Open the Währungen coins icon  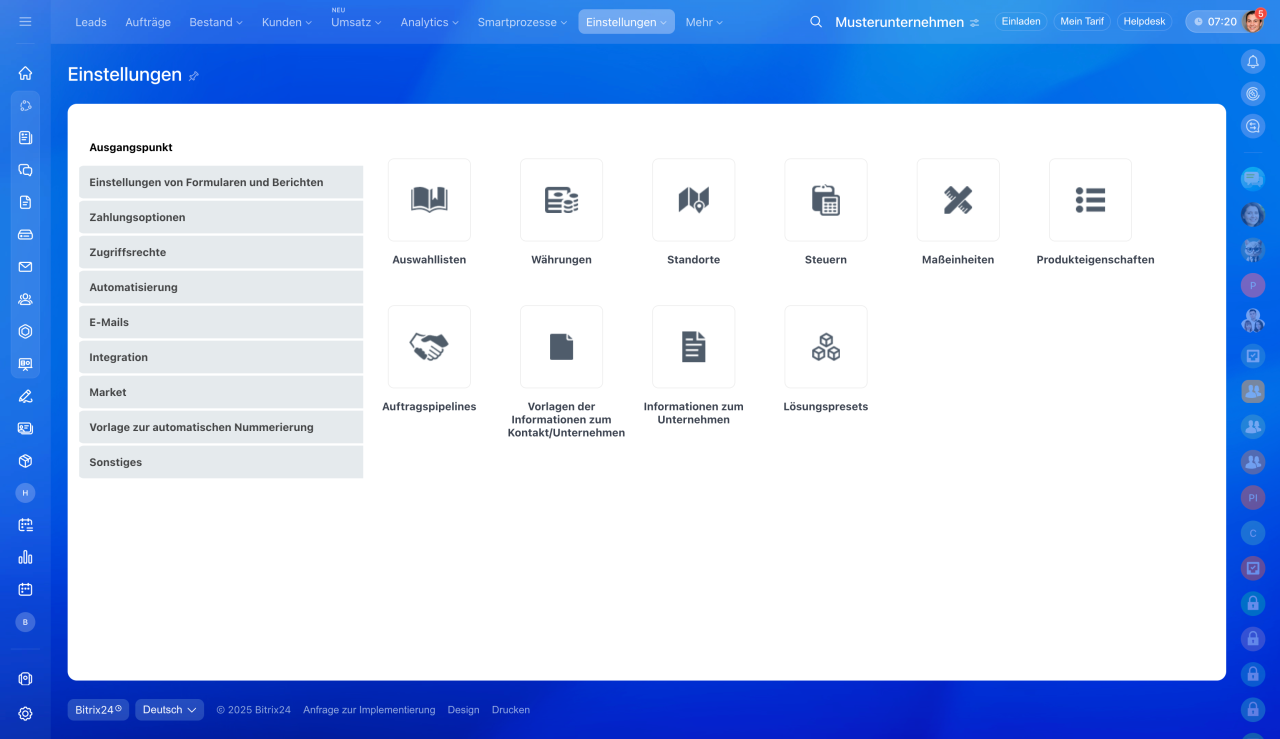click(561, 200)
